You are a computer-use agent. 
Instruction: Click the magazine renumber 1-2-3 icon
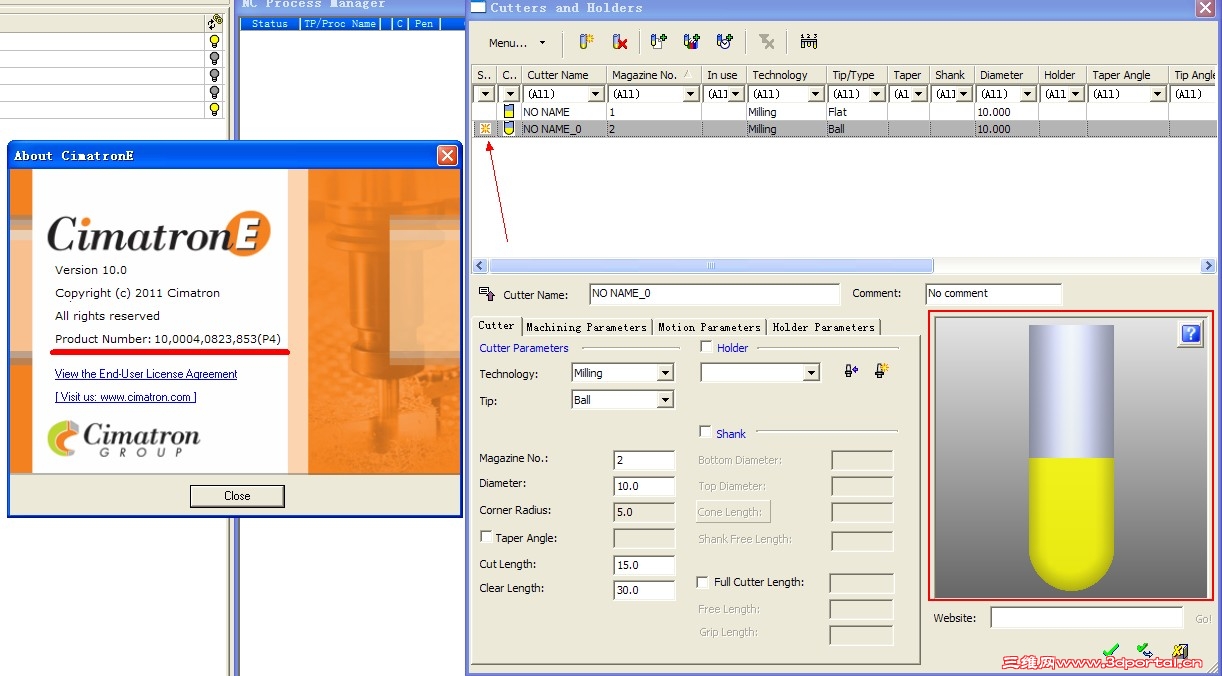[x=809, y=42]
